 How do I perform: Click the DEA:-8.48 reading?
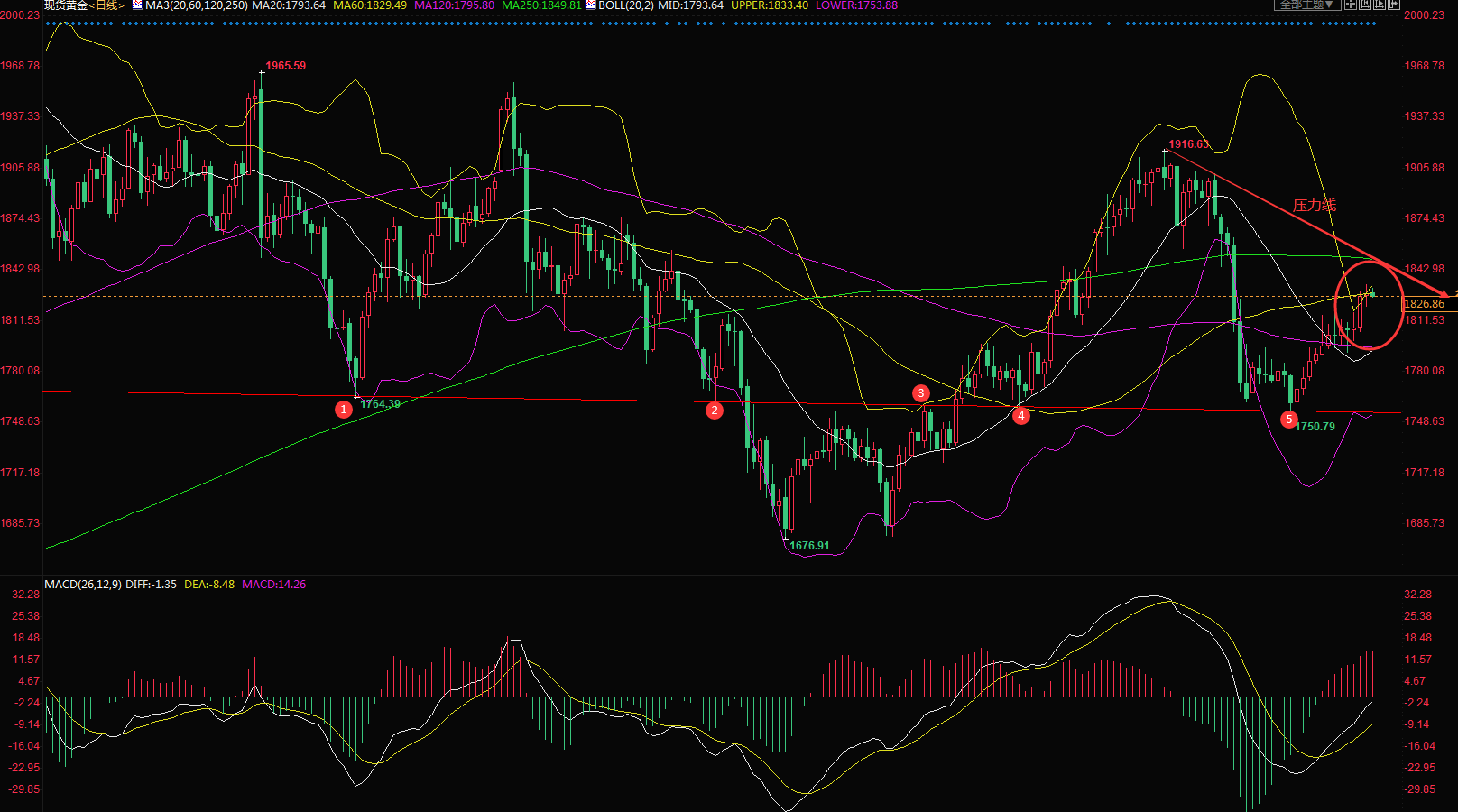(x=209, y=585)
